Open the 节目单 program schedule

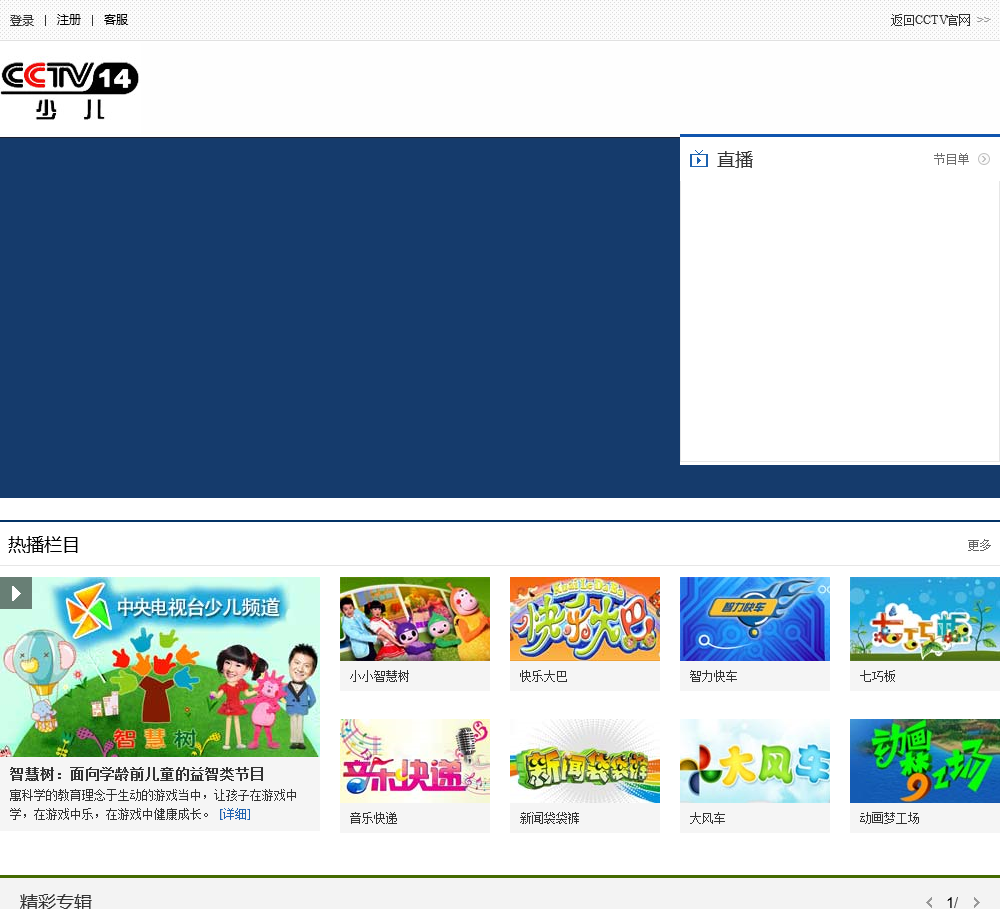pyautogui.click(x=951, y=159)
